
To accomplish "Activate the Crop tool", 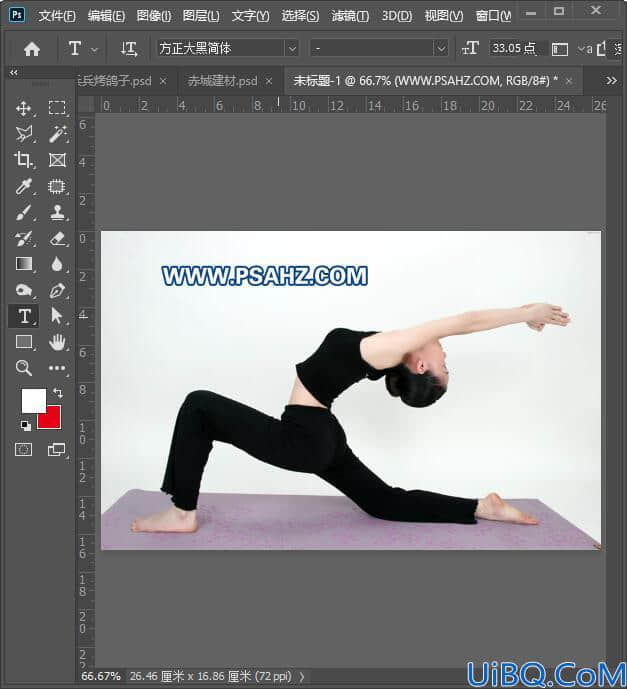I will click(x=23, y=160).
